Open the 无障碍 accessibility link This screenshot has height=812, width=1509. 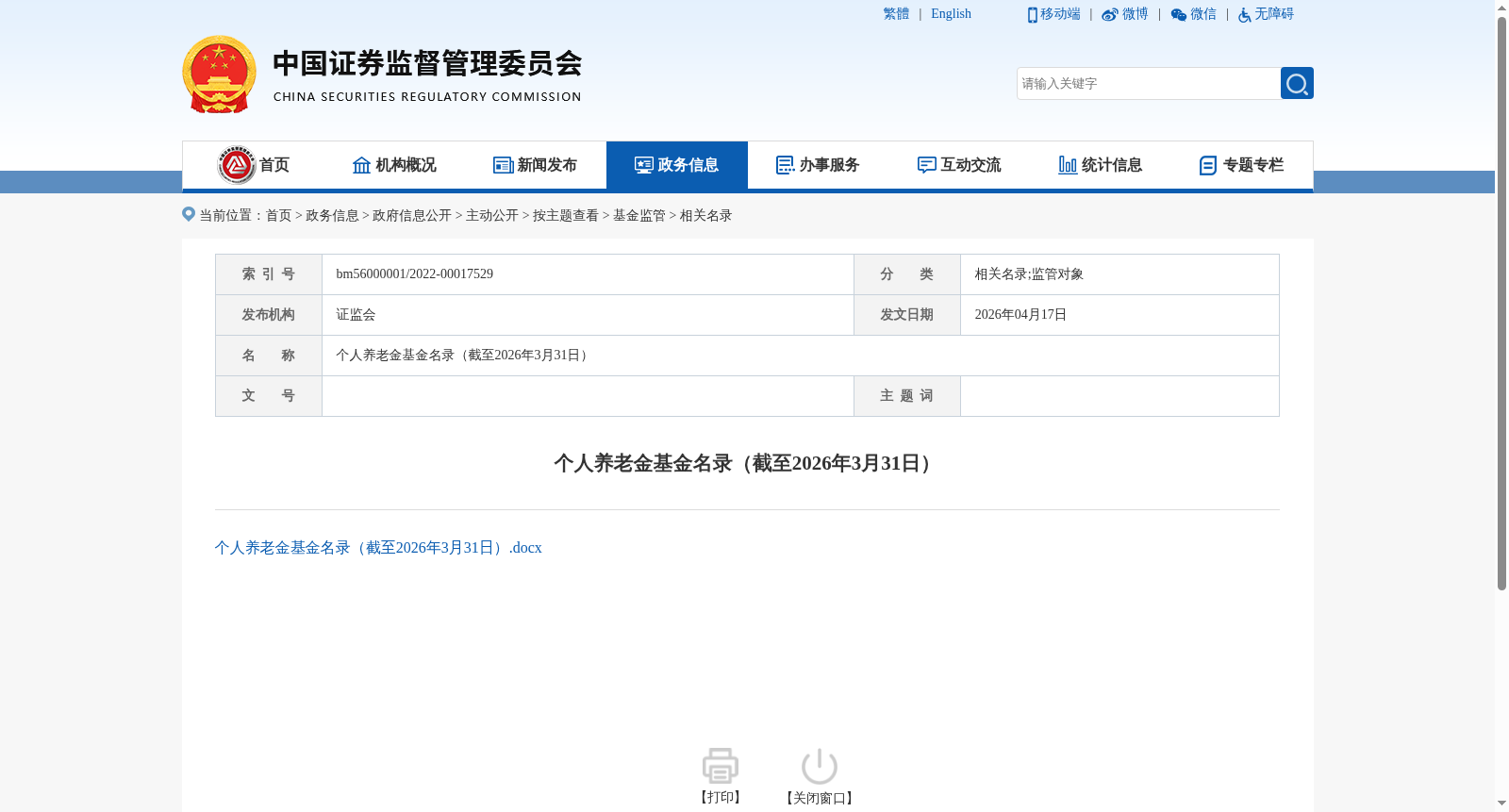1274,14
